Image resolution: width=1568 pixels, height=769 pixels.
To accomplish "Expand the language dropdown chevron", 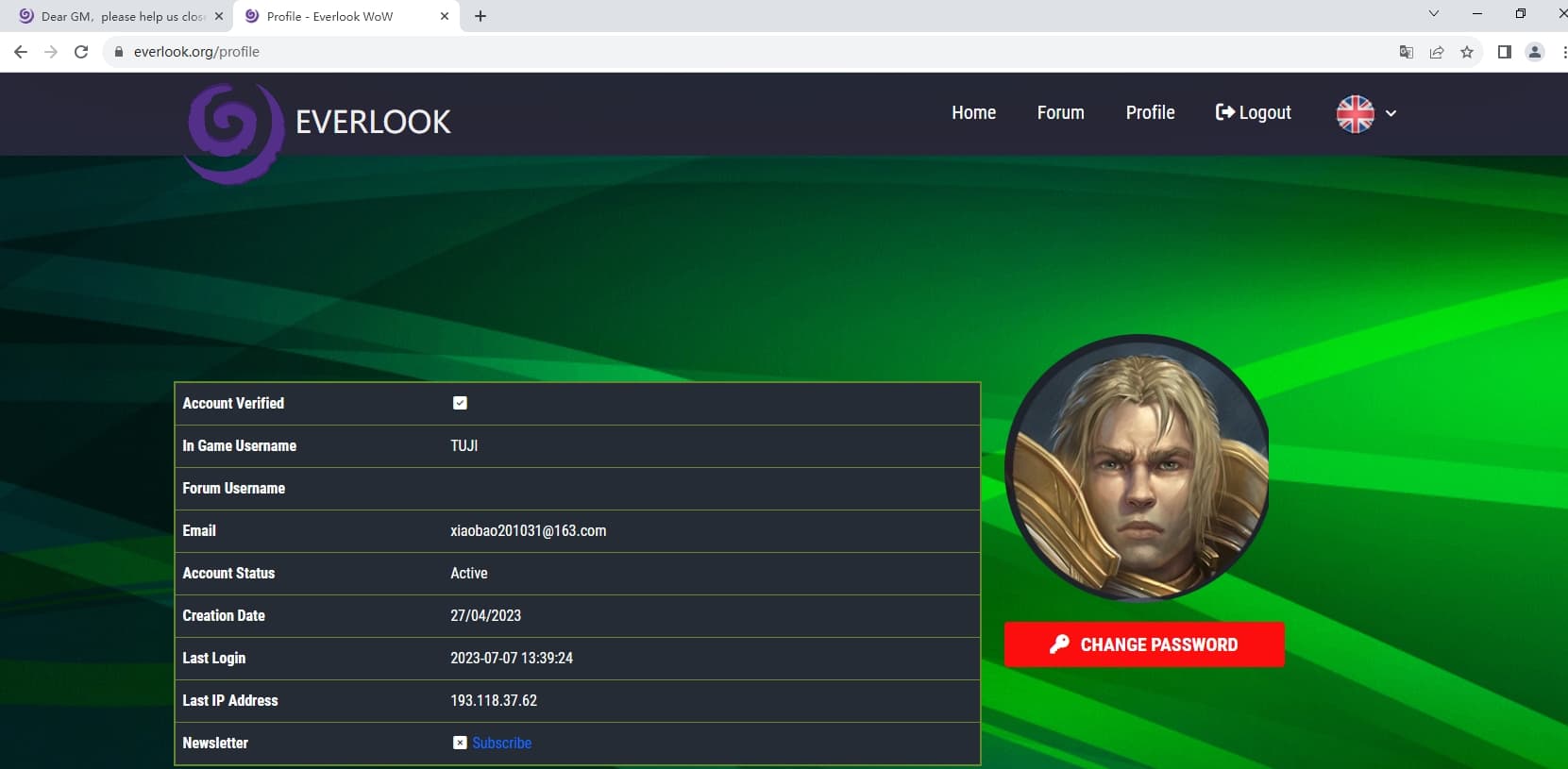I will tap(1391, 113).
